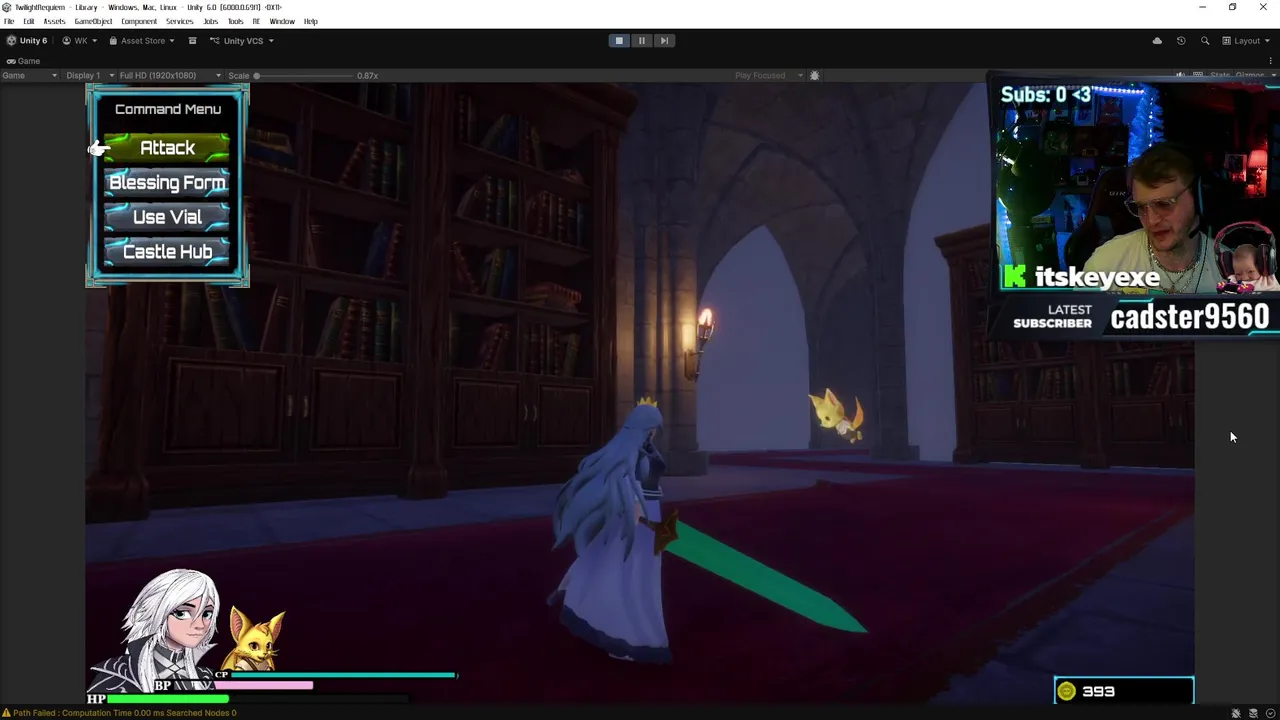The height and width of the screenshot is (720, 1280).
Task: Click the Blessing Form command button
Action: coord(167,183)
